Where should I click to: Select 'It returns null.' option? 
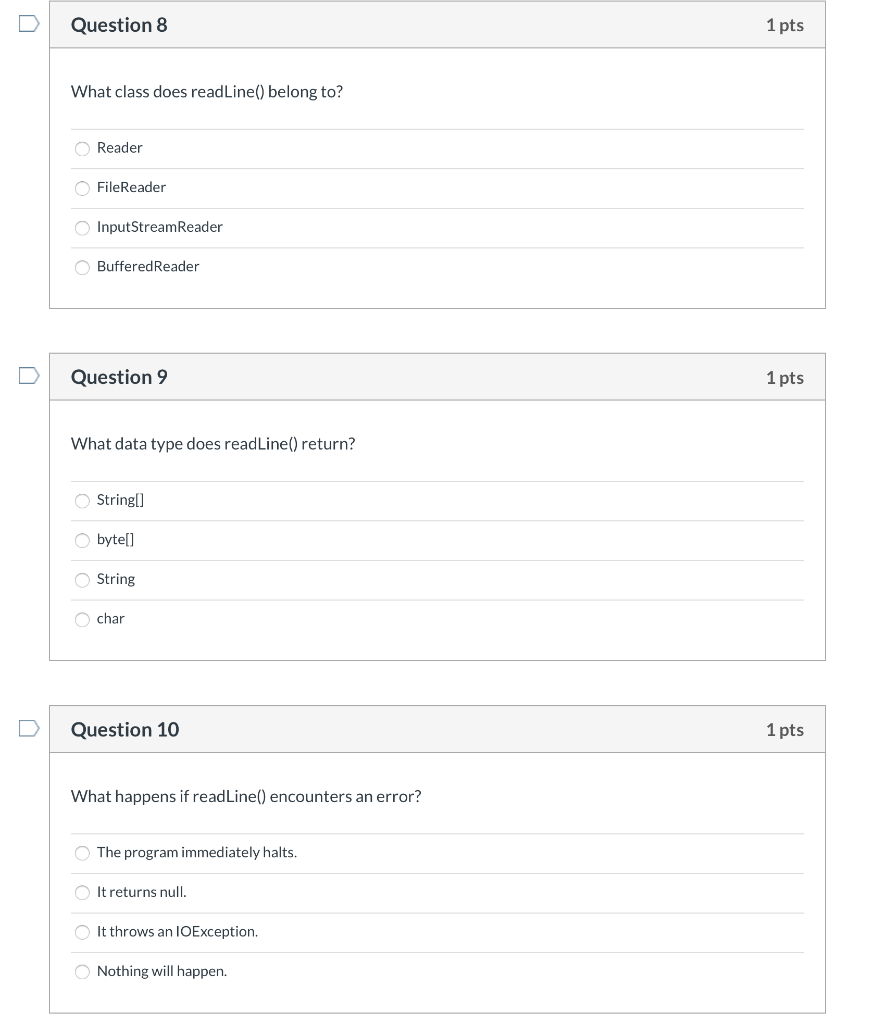[x=82, y=892]
